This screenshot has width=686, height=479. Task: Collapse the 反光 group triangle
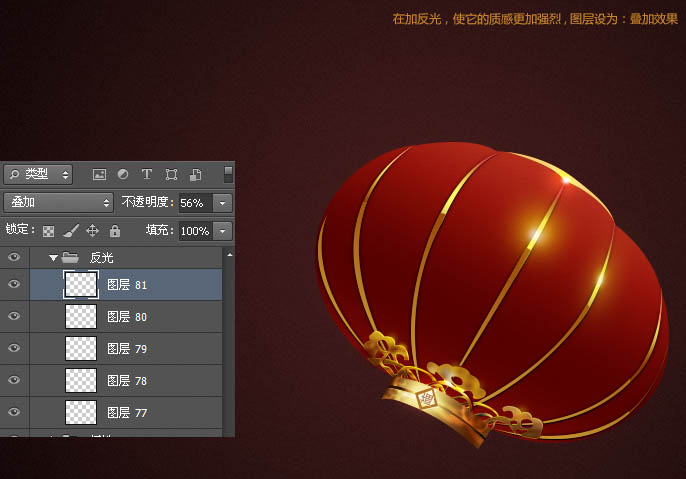(53, 258)
